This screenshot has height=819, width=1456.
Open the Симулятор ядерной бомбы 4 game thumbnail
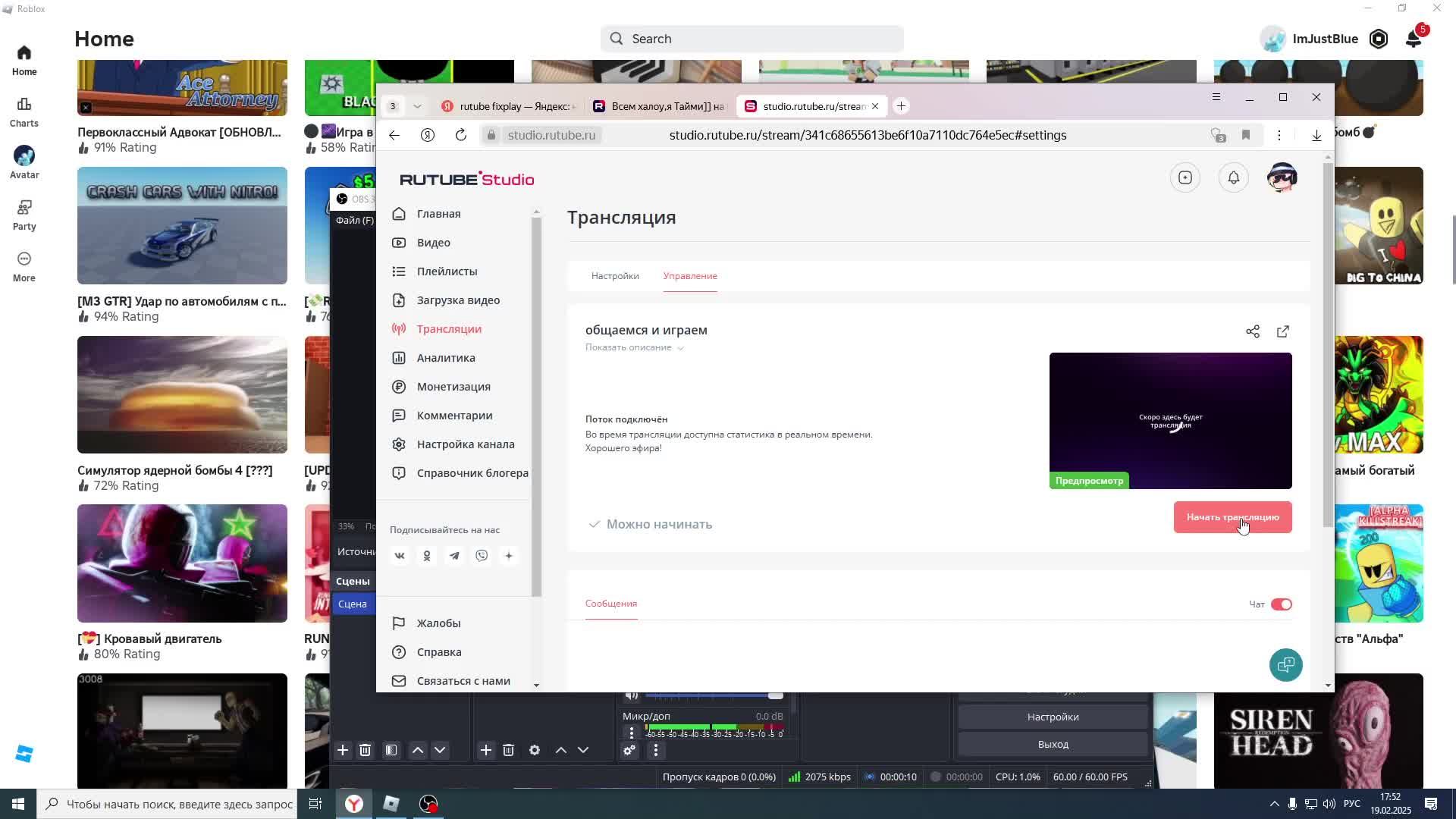click(182, 395)
